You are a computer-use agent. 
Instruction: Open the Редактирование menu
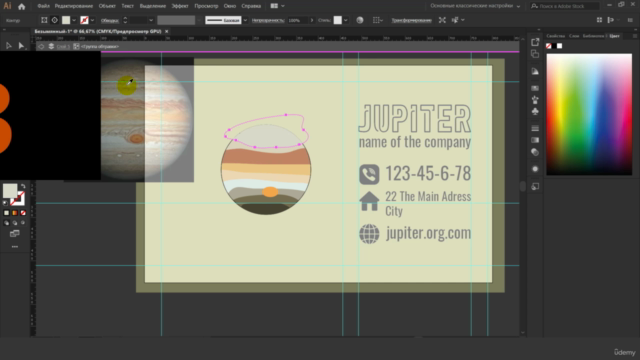[74, 6]
